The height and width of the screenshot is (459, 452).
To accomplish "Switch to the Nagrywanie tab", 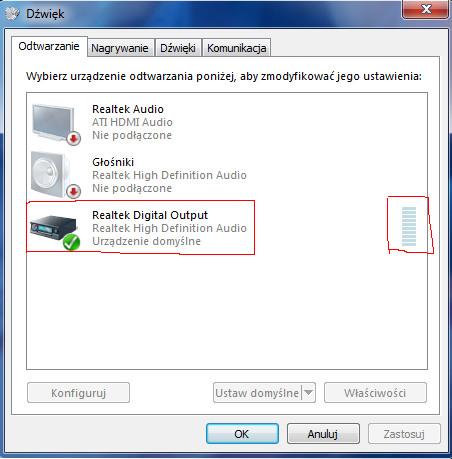I will tap(120, 48).
